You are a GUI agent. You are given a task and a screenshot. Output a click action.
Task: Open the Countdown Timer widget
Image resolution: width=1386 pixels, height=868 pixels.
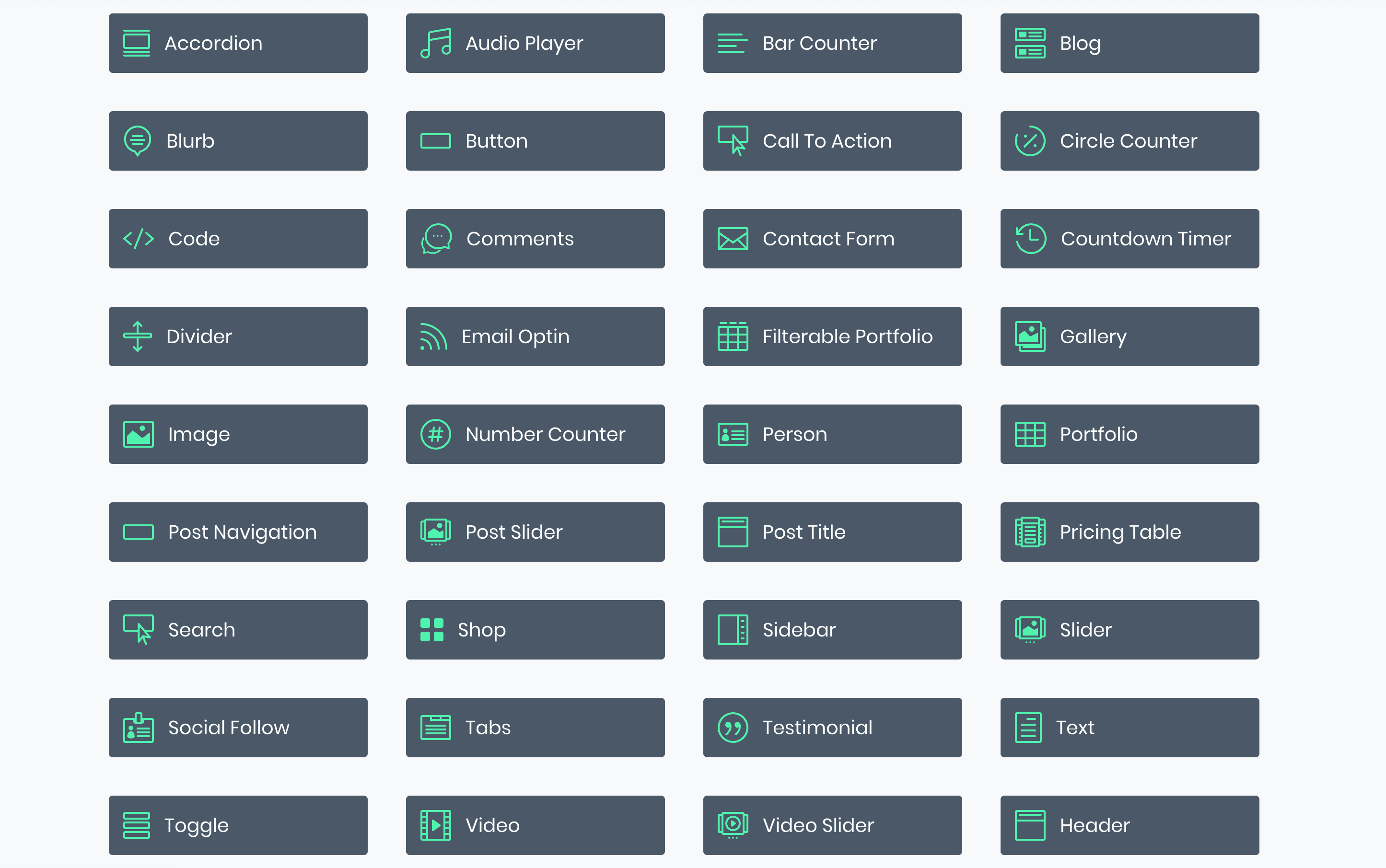click(x=1129, y=238)
